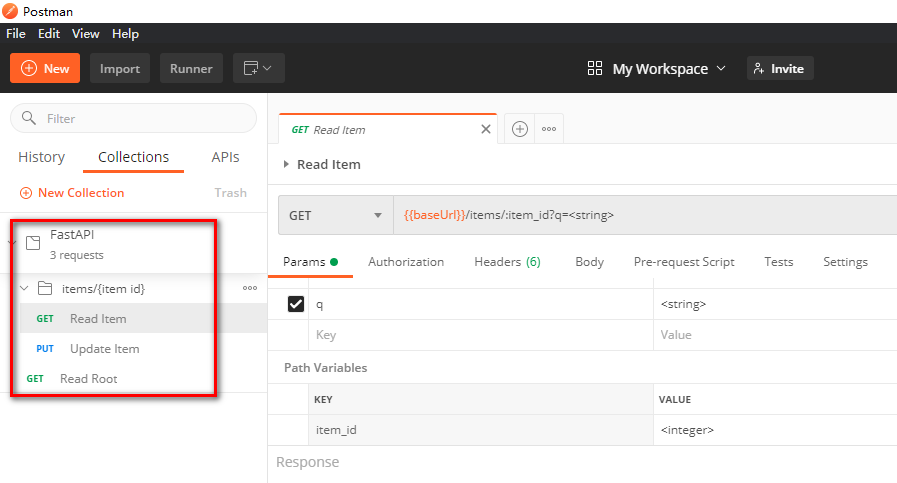Open the File menu
This screenshot has width=897, height=483.
(16, 33)
